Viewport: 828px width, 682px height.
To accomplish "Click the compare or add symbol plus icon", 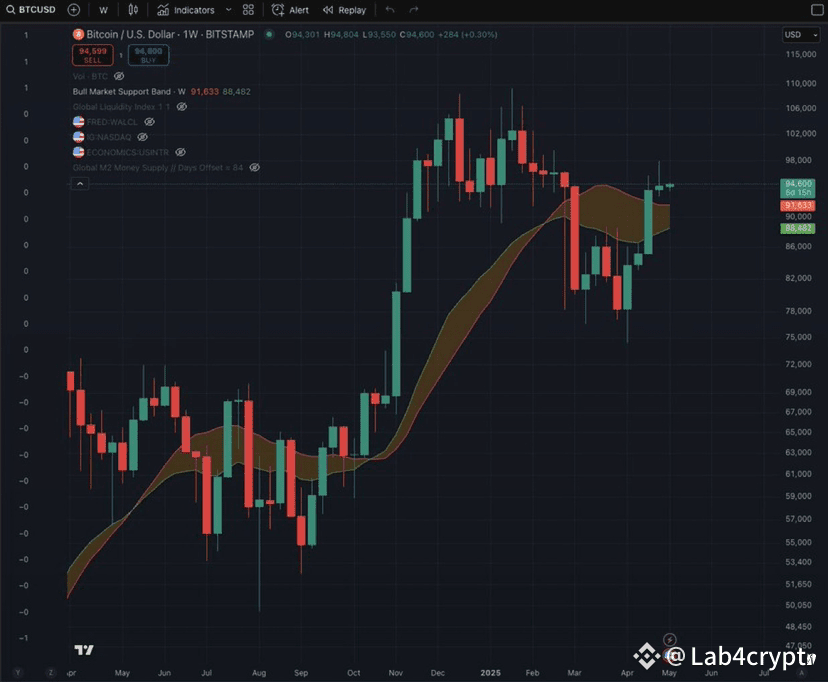I will (x=73, y=10).
